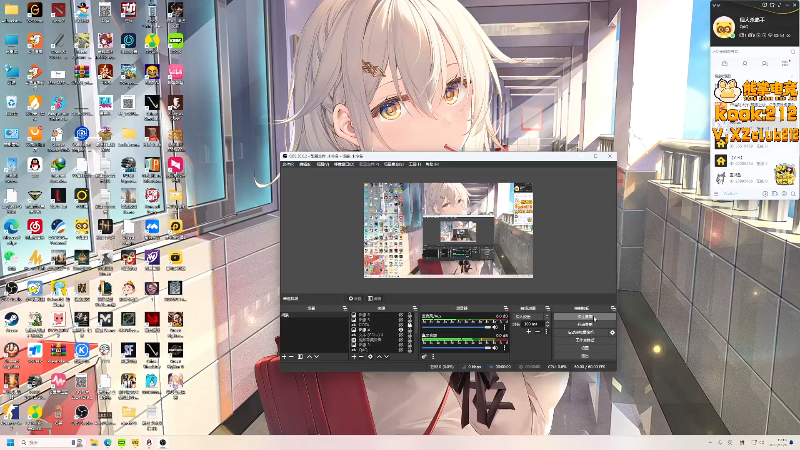Add a new source with Sources plus button
Image resolution: width=800 pixels, height=450 pixels.
coord(354,357)
